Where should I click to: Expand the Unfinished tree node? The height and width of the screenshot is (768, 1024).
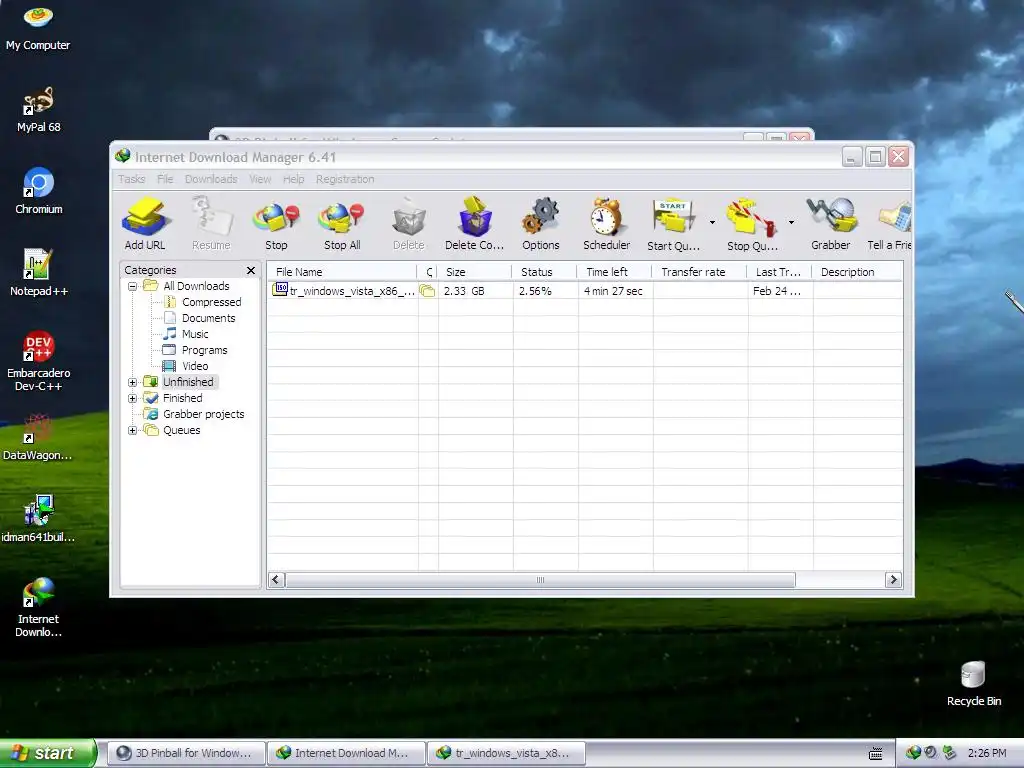tap(133, 382)
